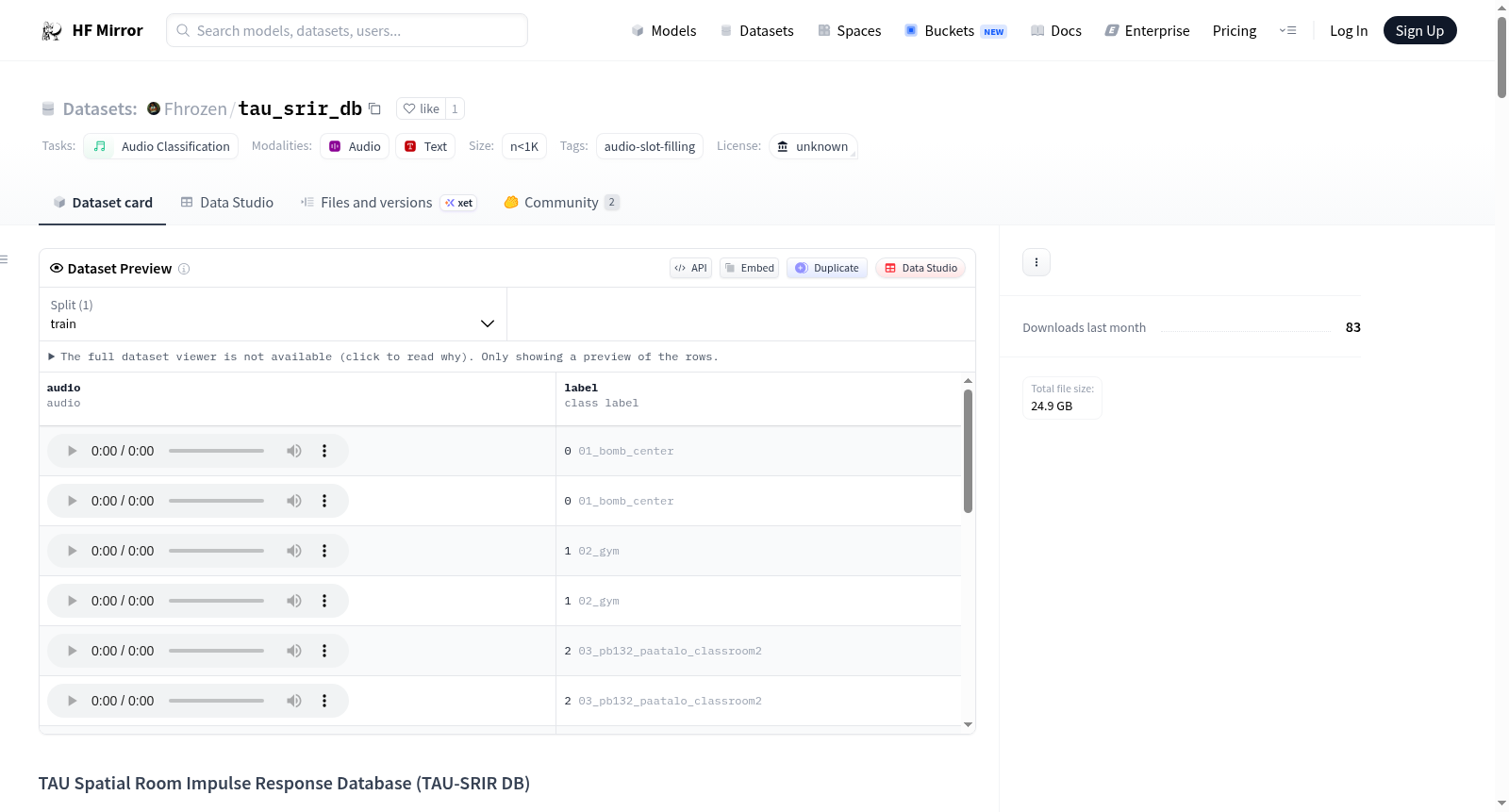The width and height of the screenshot is (1509, 812).
Task: Play audio in second 02_gym row
Action: 72,601
